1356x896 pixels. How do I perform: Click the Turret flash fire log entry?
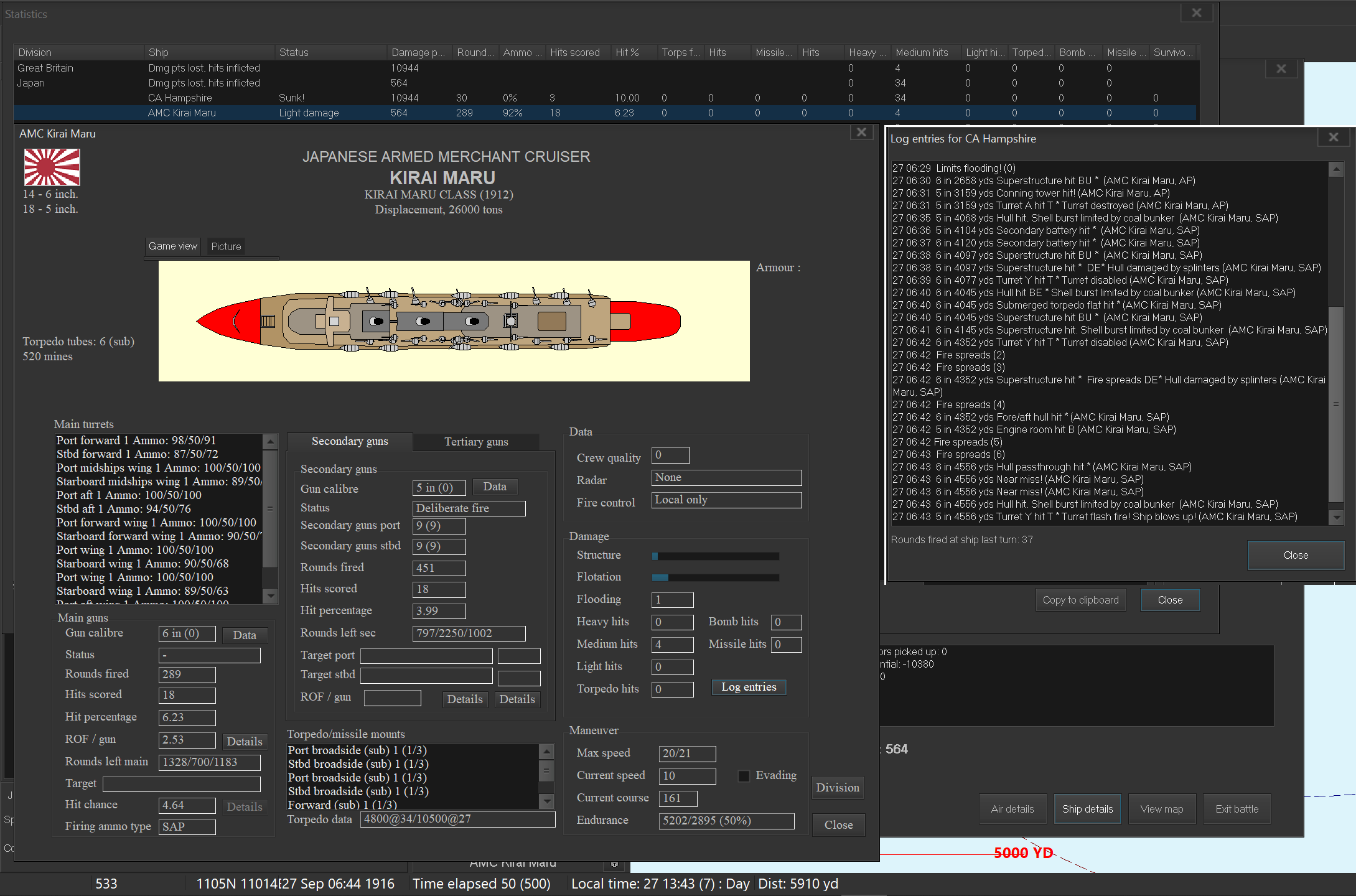1095,516
